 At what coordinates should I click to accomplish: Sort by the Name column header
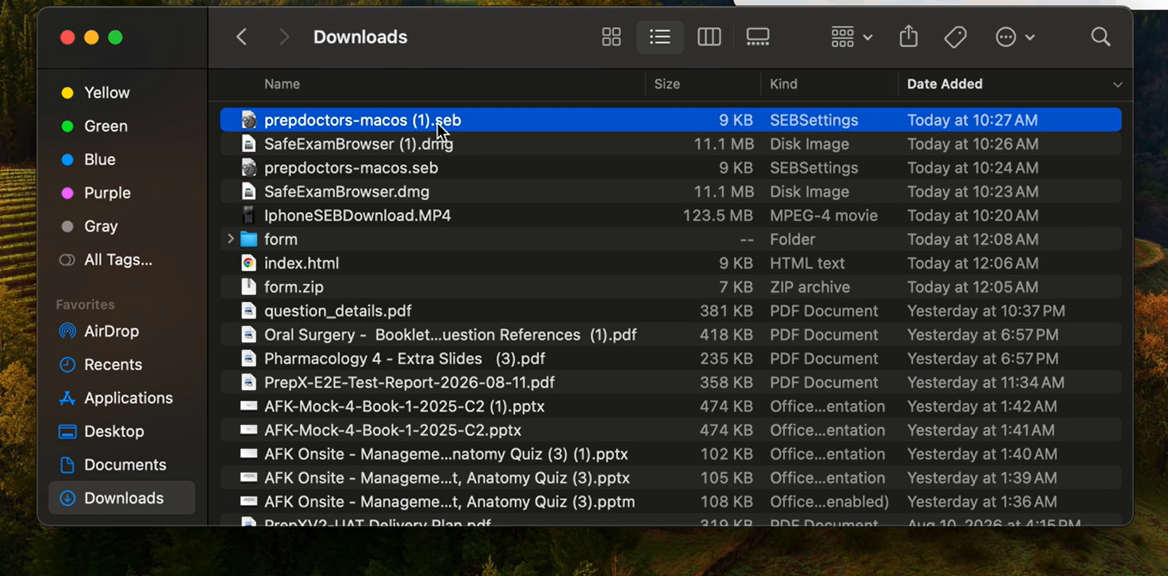[x=282, y=84]
